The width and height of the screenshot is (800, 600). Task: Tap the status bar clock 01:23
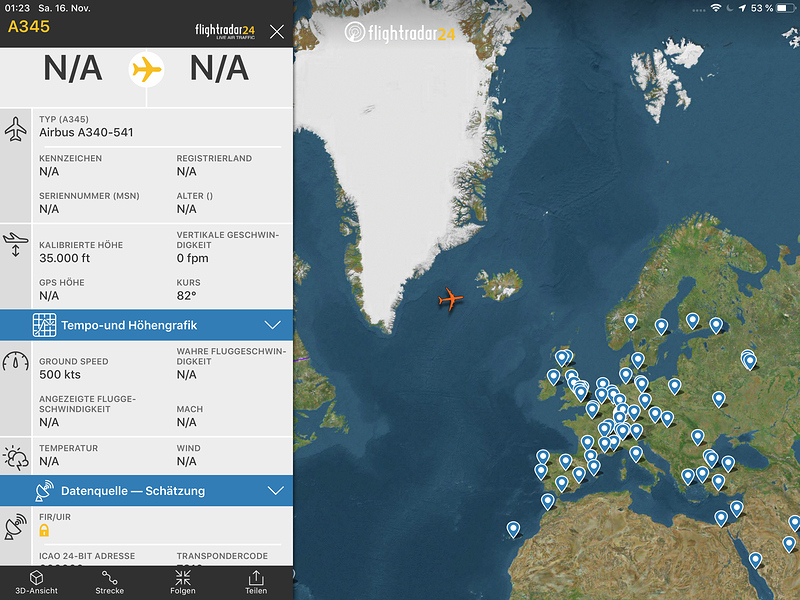[x=17, y=8]
